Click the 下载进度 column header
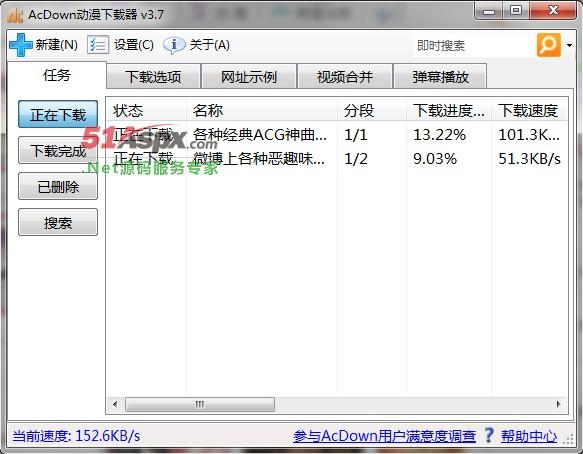Screen dimensions: 583x454 pos(449,110)
